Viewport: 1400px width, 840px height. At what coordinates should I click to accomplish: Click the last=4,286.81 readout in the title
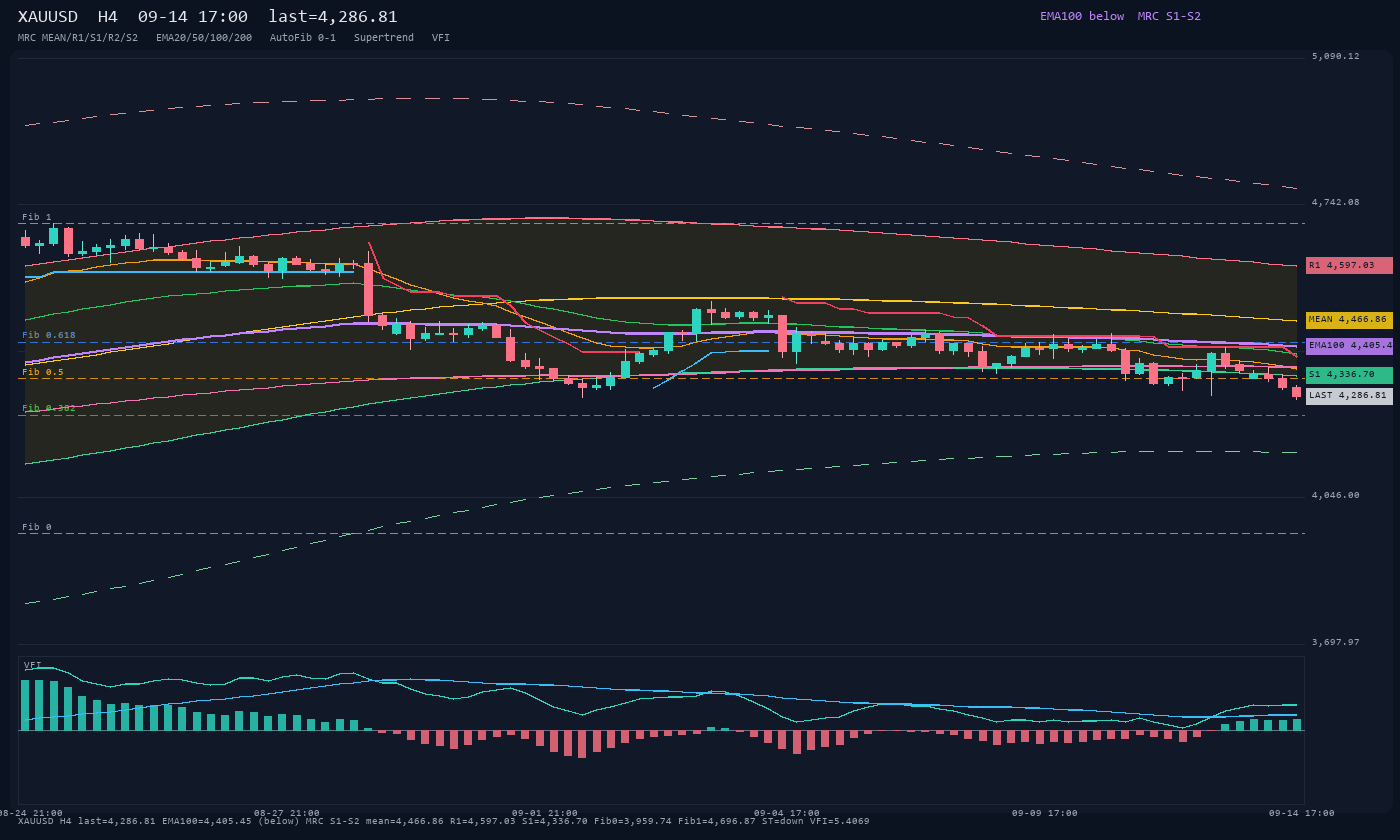333,17
